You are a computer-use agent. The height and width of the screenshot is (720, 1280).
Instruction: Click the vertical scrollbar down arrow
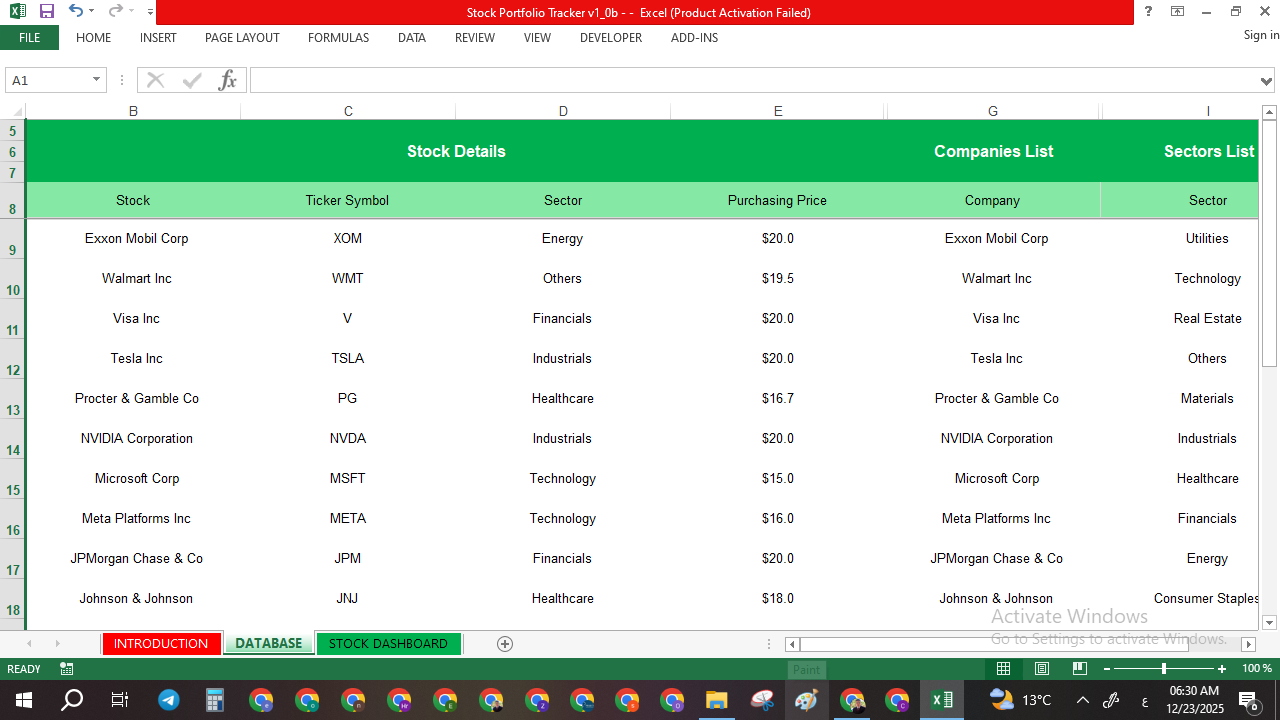1269,622
